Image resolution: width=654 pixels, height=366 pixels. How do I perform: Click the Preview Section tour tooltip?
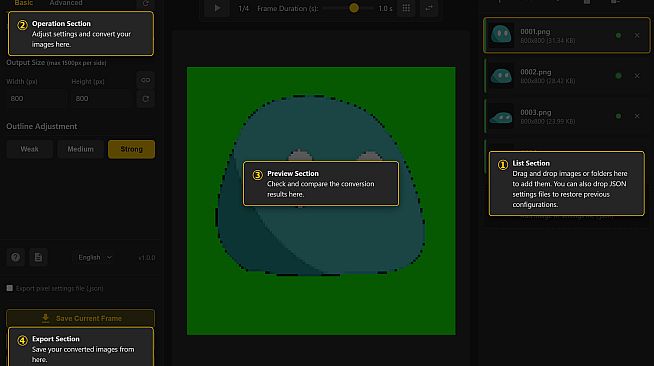[321, 183]
